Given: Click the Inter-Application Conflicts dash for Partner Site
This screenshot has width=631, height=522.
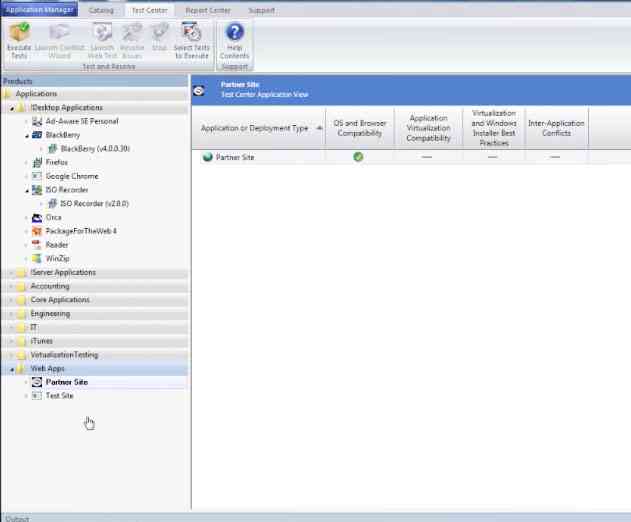Looking at the screenshot, I should (x=555, y=157).
